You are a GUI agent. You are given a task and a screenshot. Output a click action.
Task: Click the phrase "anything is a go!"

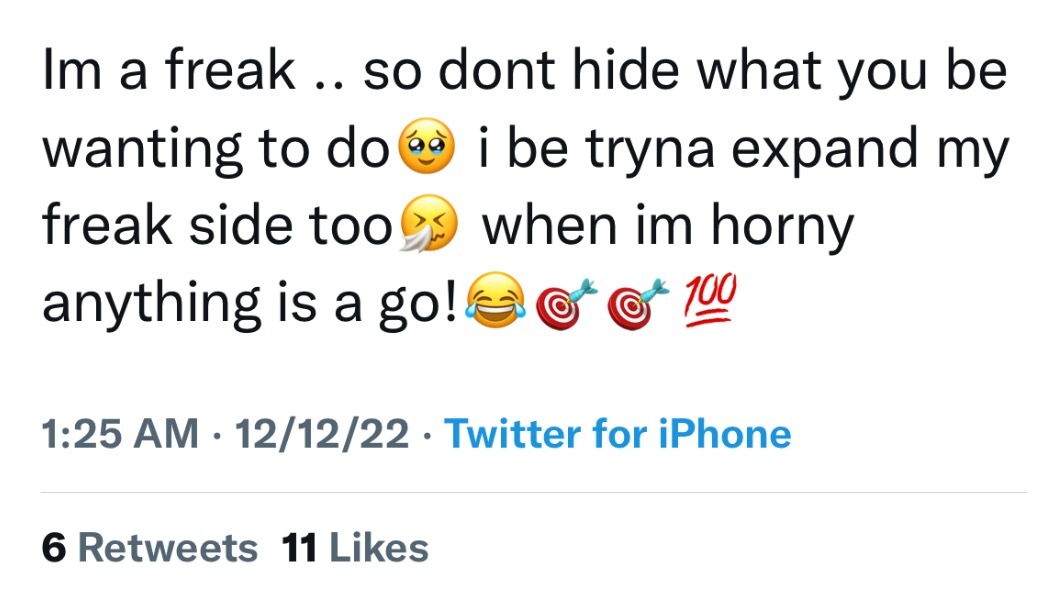point(250,300)
